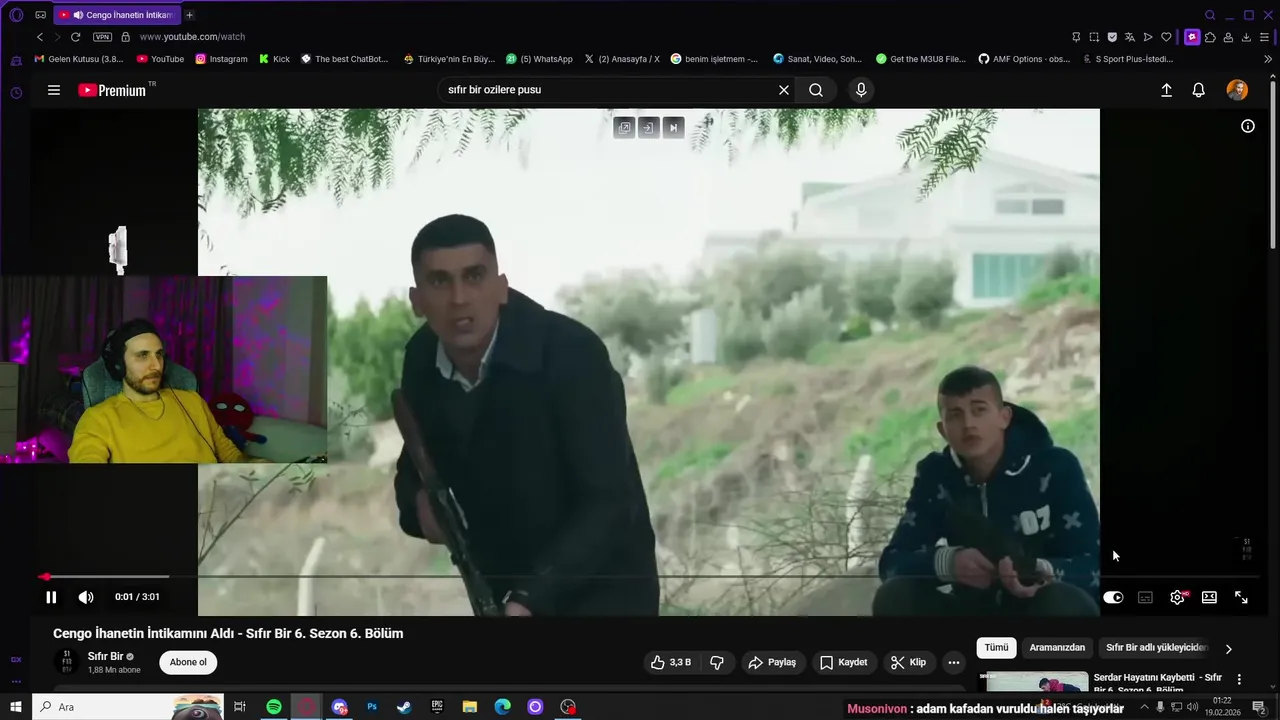Open Sıfır Bir channel avatar
This screenshot has width=1280, height=720.
67,662
